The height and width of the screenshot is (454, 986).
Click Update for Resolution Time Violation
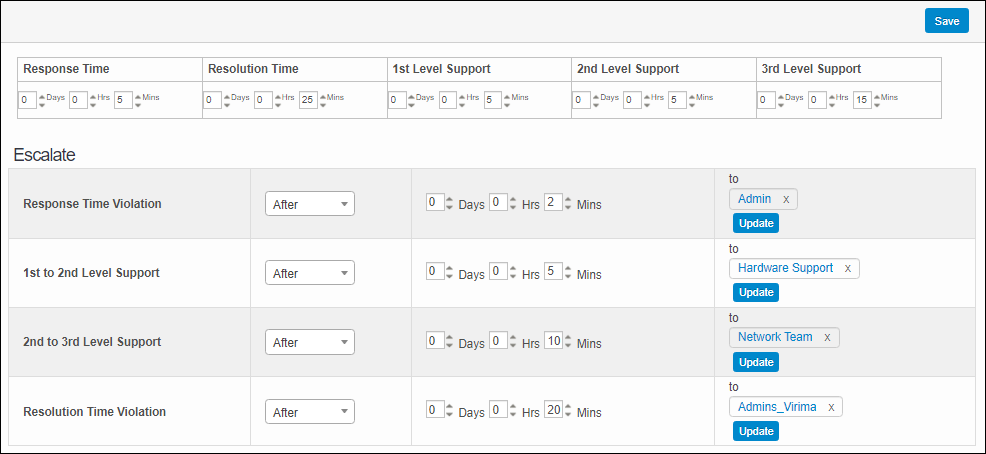755,431
